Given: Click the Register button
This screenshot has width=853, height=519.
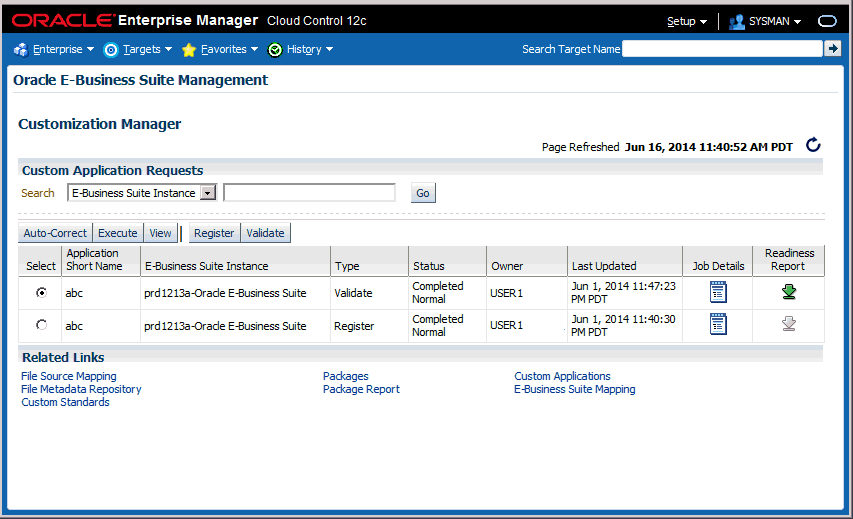Looking at the screenshot, I should pyautogui.click(x=214, y=233).
